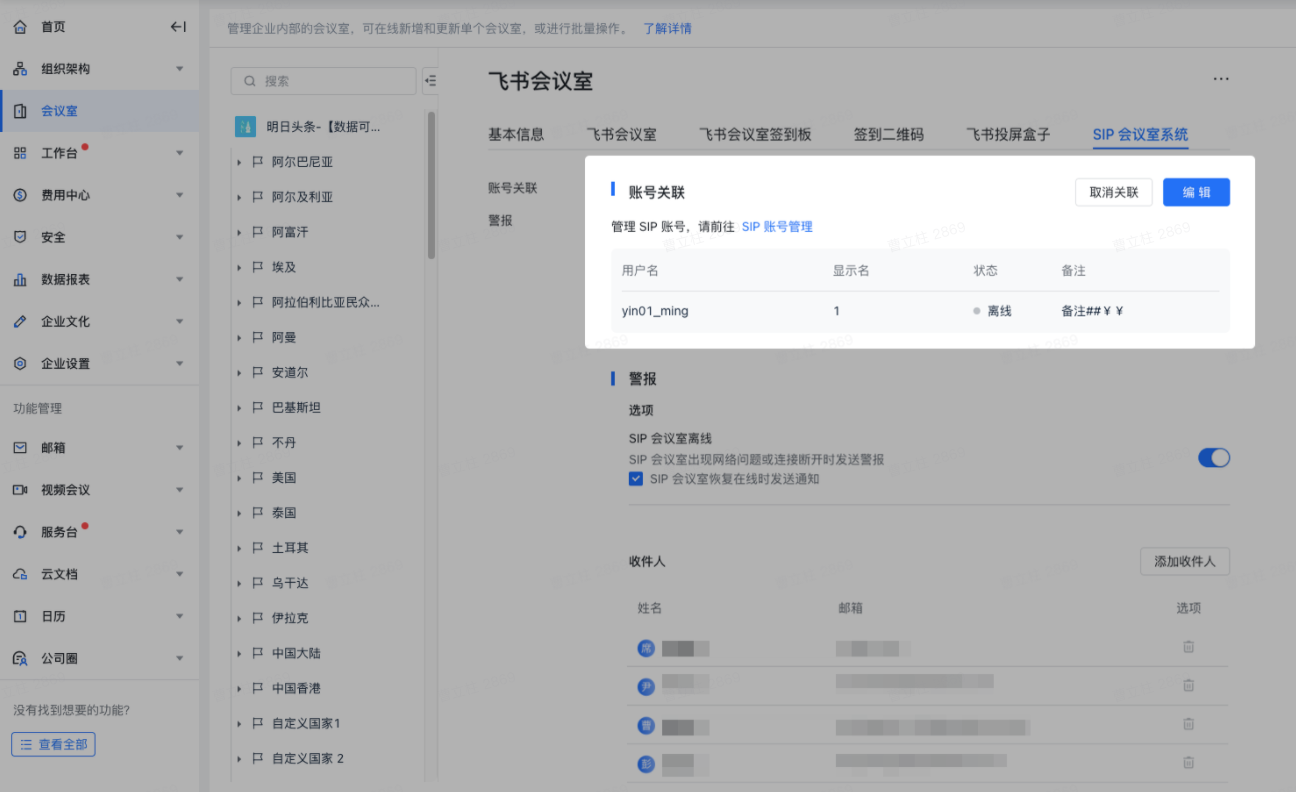Uncheck SIP 会议室恢复在线时发送通知 checkbox

[636, 479]
